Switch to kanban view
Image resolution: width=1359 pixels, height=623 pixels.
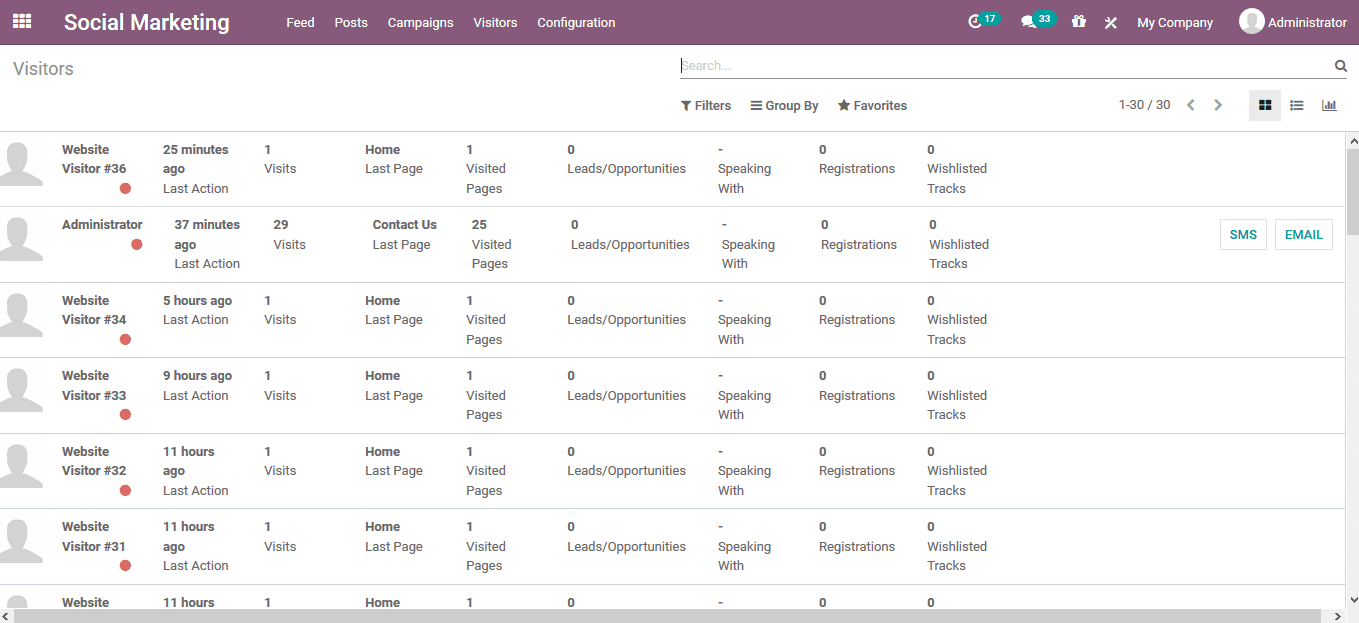[x=1265, y=105]
